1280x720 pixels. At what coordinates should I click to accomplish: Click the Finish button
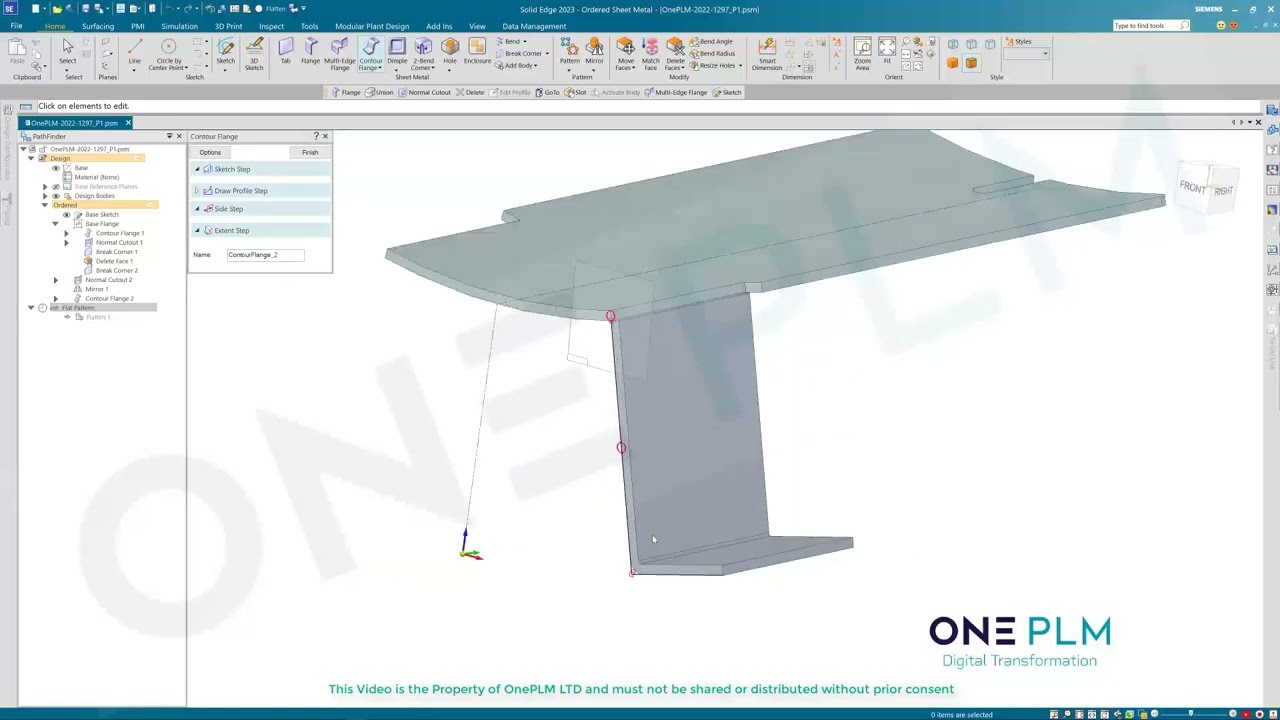pyautogui.click(x=310, y=153)
